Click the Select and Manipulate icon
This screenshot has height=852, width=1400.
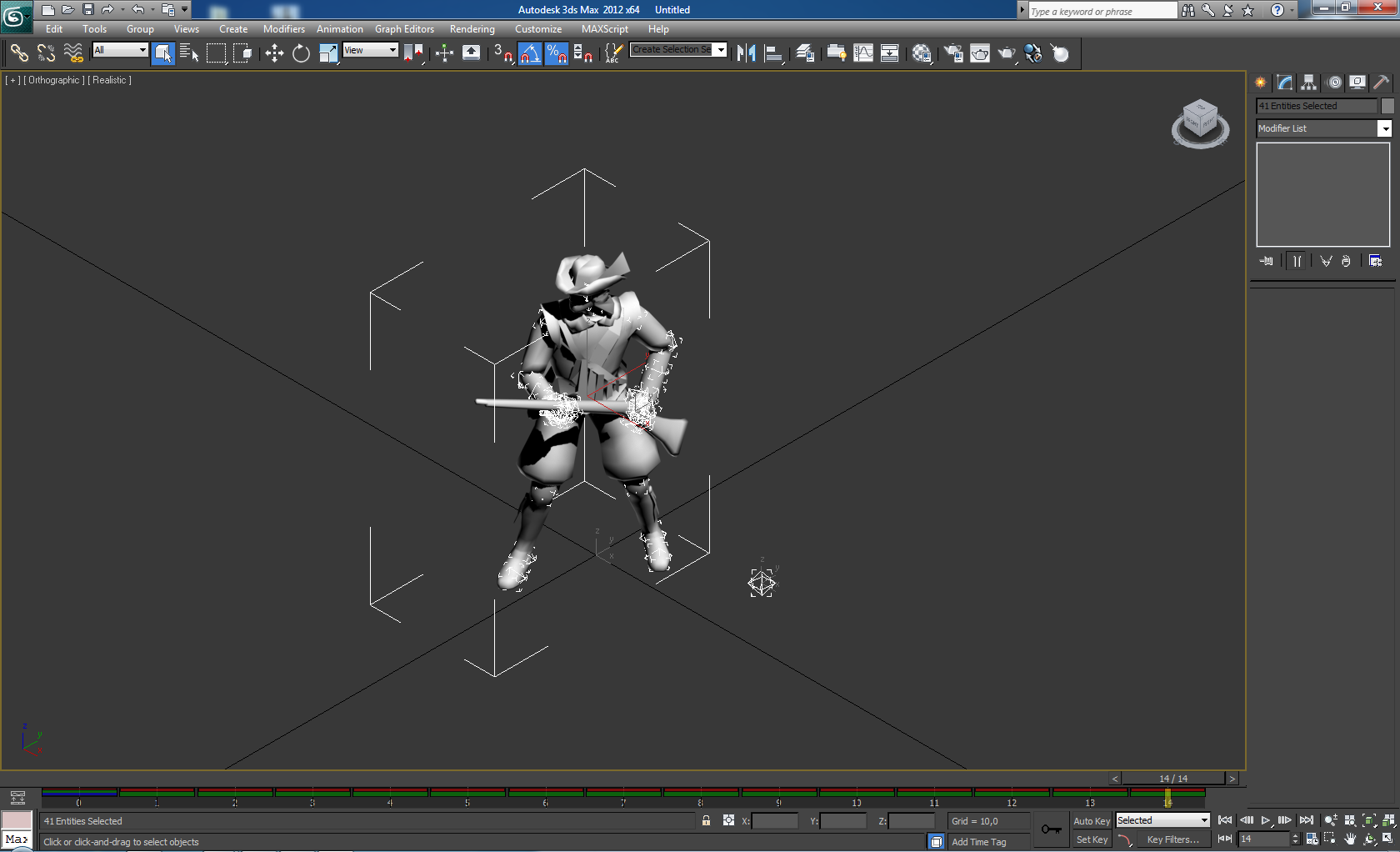pos(444,53)
